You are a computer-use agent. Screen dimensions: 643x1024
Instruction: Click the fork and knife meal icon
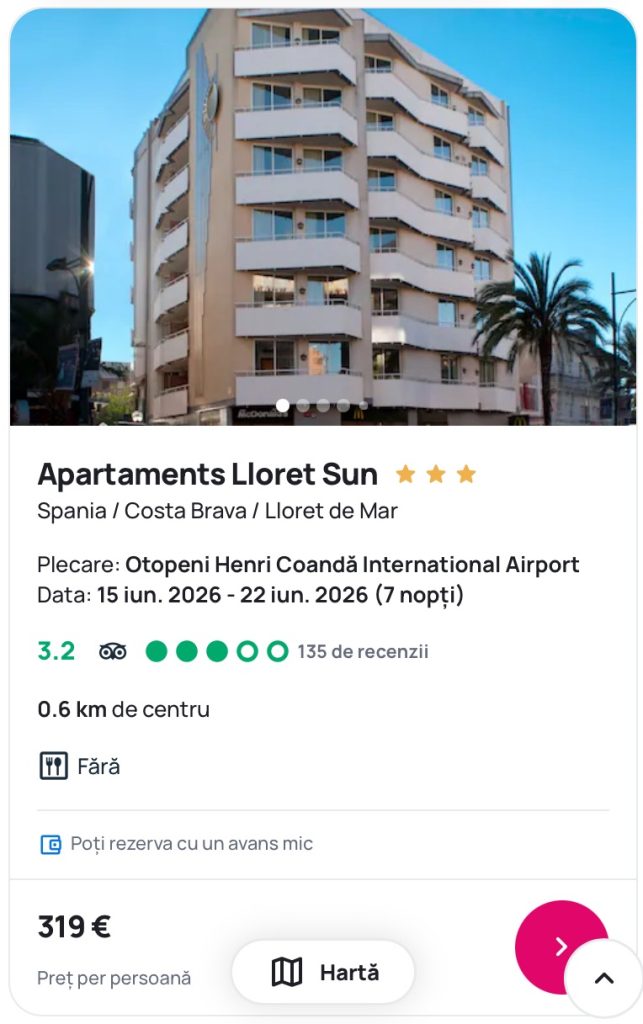pos(53,767)
